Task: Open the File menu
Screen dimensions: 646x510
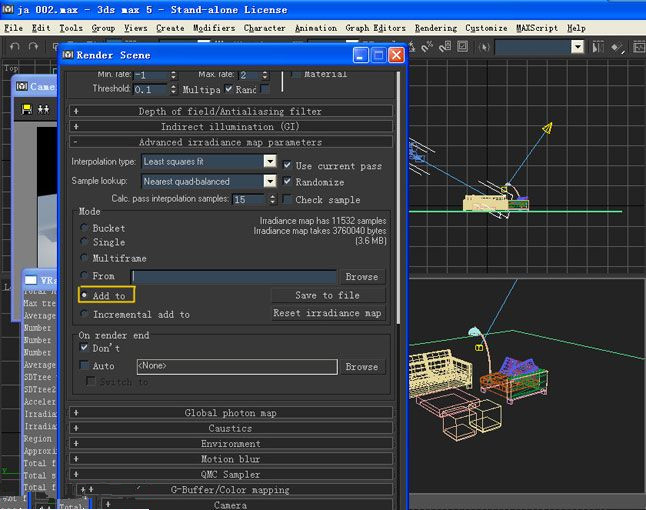Action: 13,28
